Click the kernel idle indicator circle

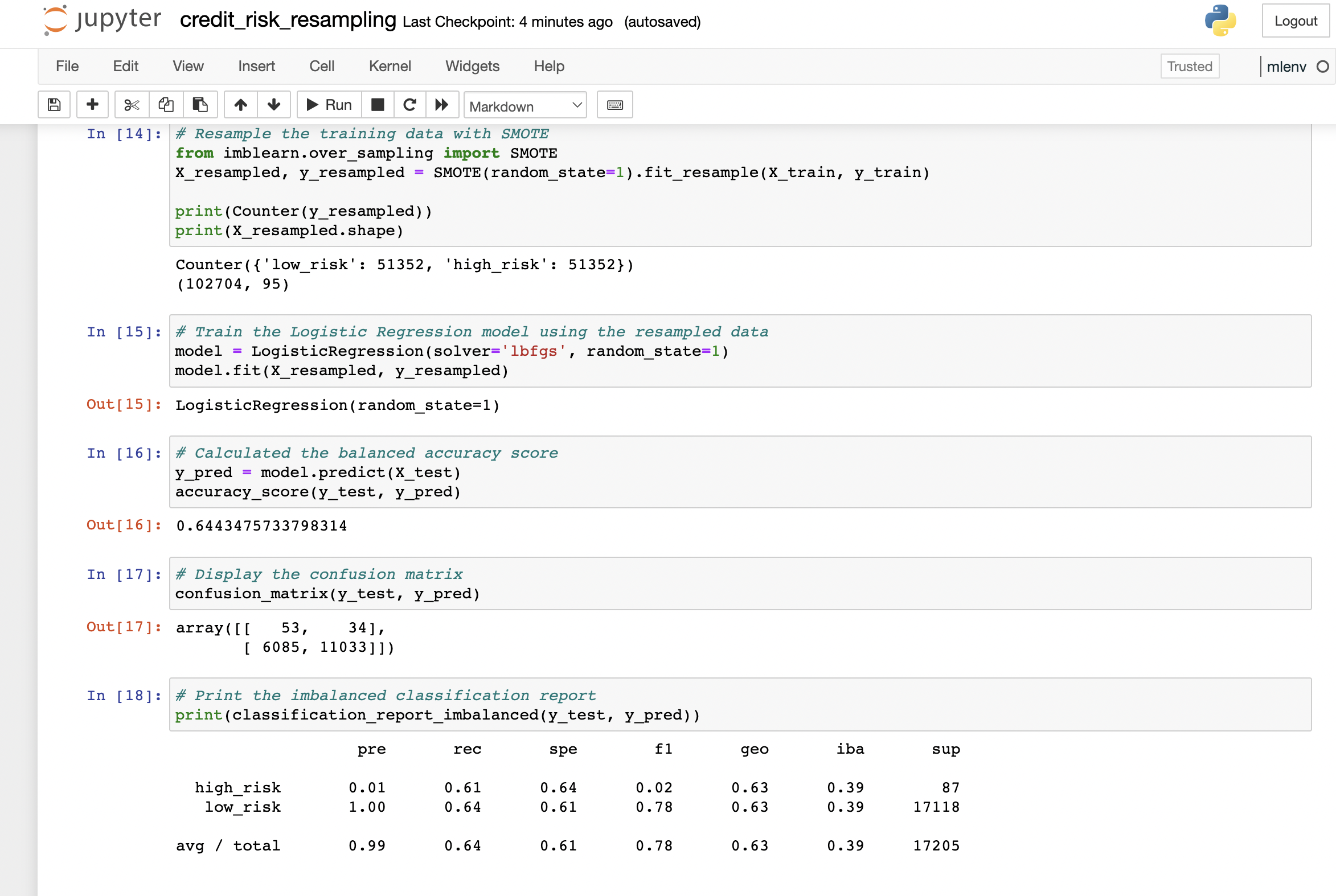(x=1322, y=67)
